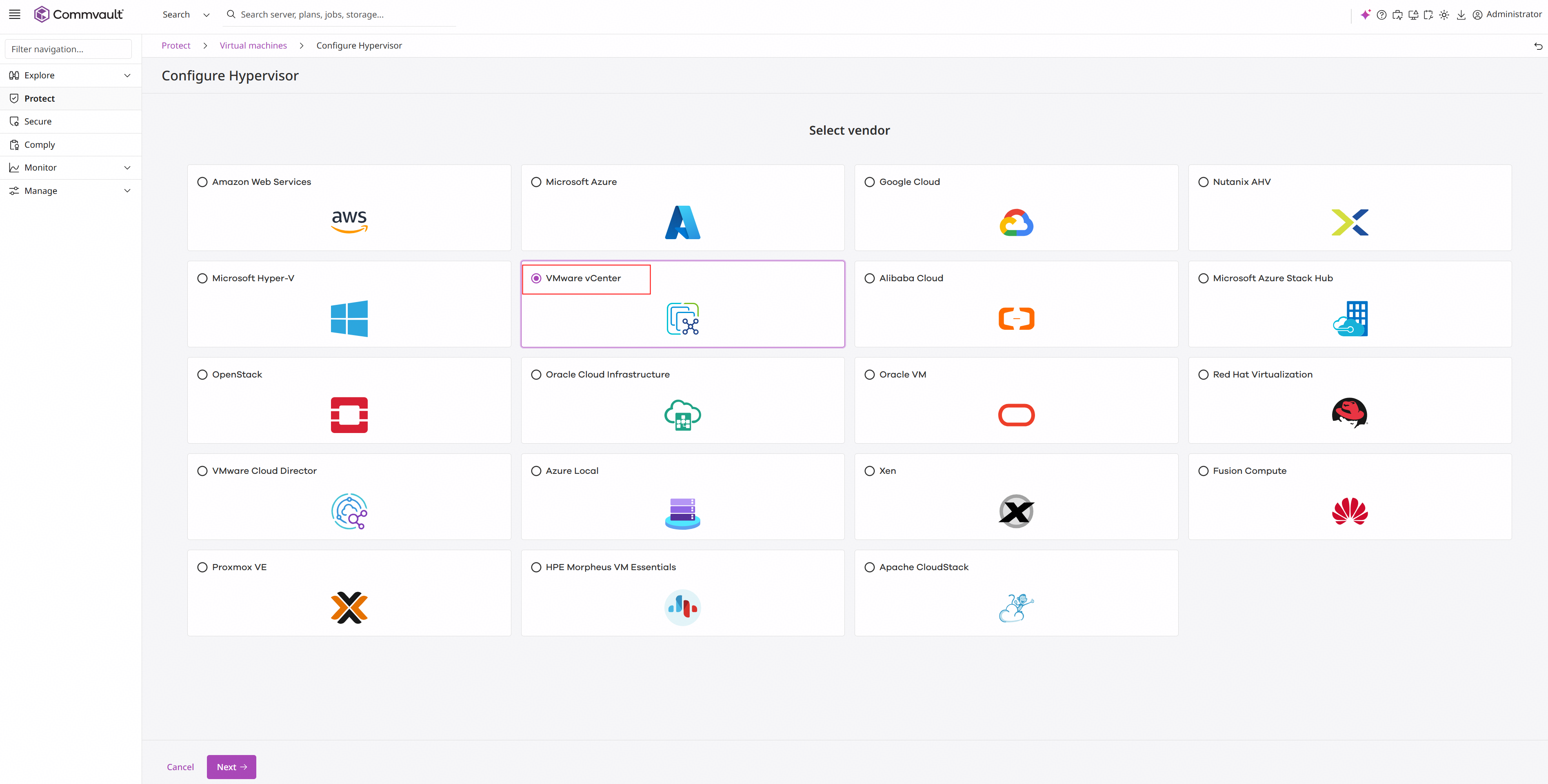Screen dimensions: 1548x784
Task: Open the briefcase activity icon in the header
Action: (x=1397, y=15)
